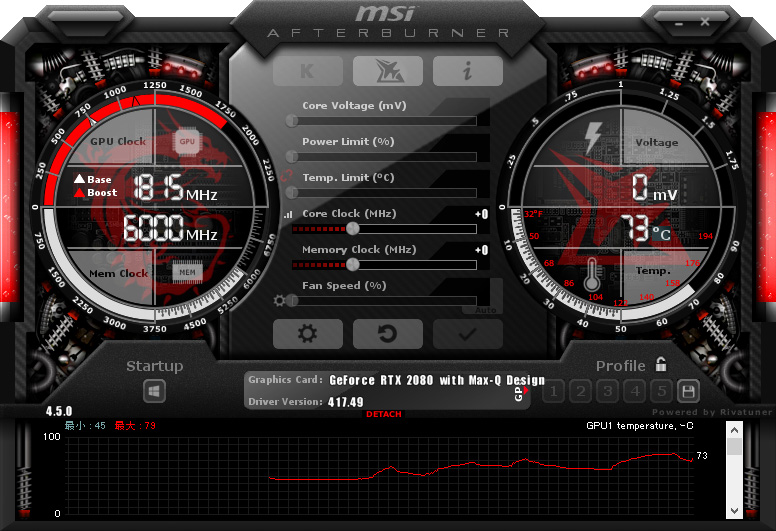The image size is (776, 531).
Task: Toggle the profile lock padlock icon
Action: click(661, 364)
